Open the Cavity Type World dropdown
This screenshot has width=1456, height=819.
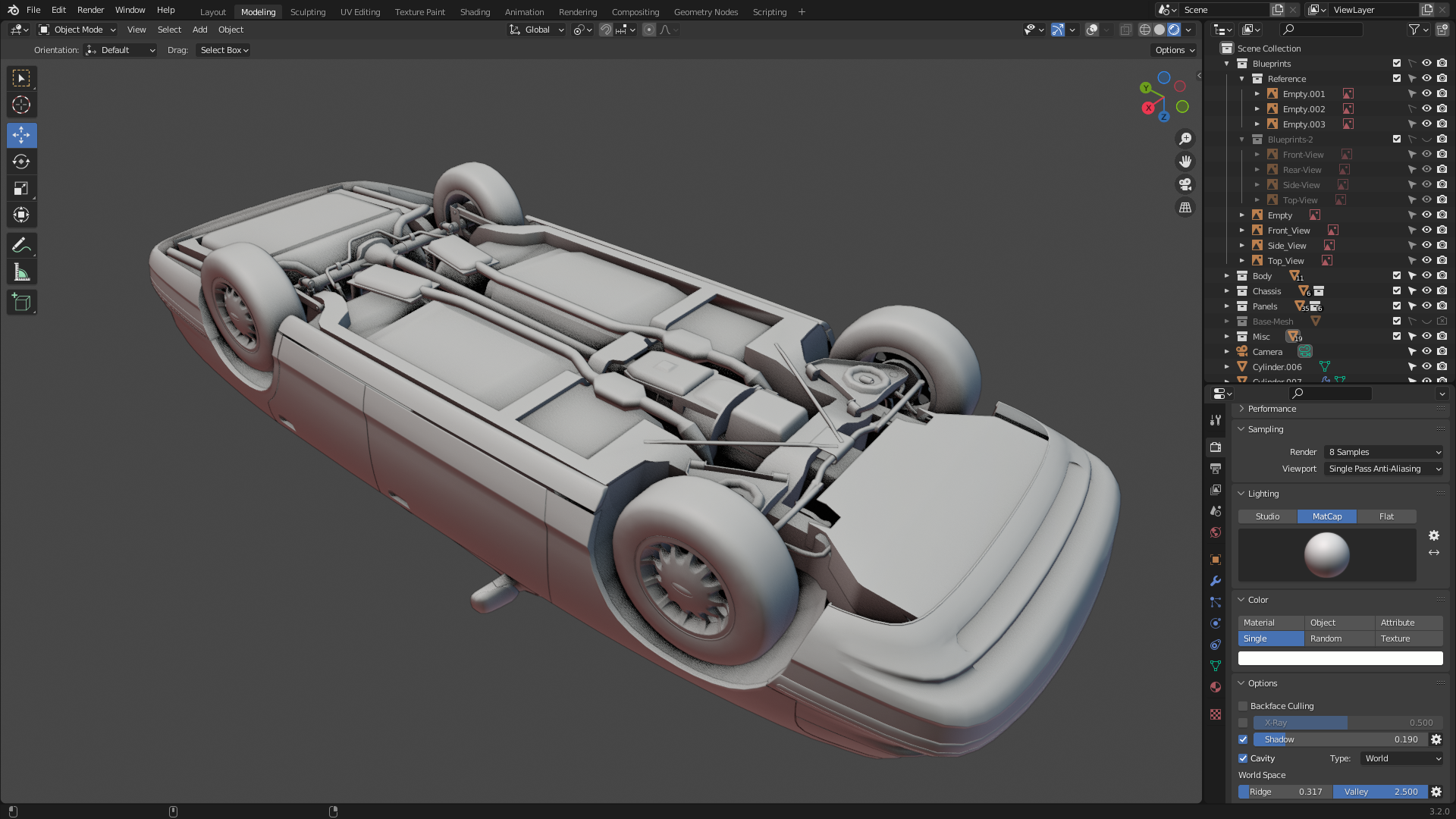(1402, 758)
